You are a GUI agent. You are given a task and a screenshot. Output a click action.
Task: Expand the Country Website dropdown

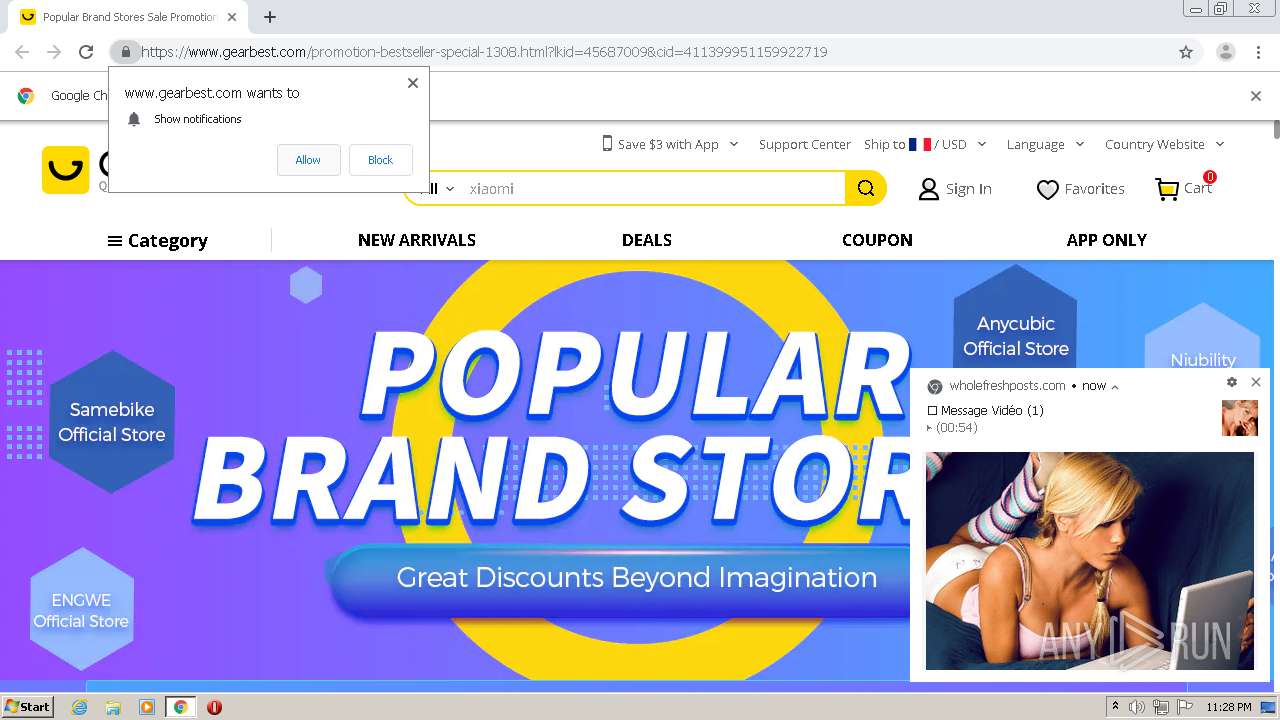pyautogui.click(x=1164, y=144)
